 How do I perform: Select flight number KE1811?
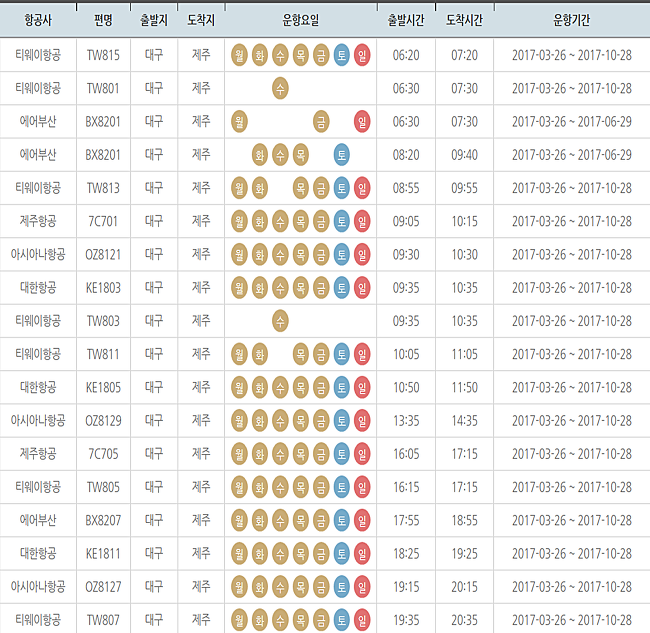[x=103, y=554]
